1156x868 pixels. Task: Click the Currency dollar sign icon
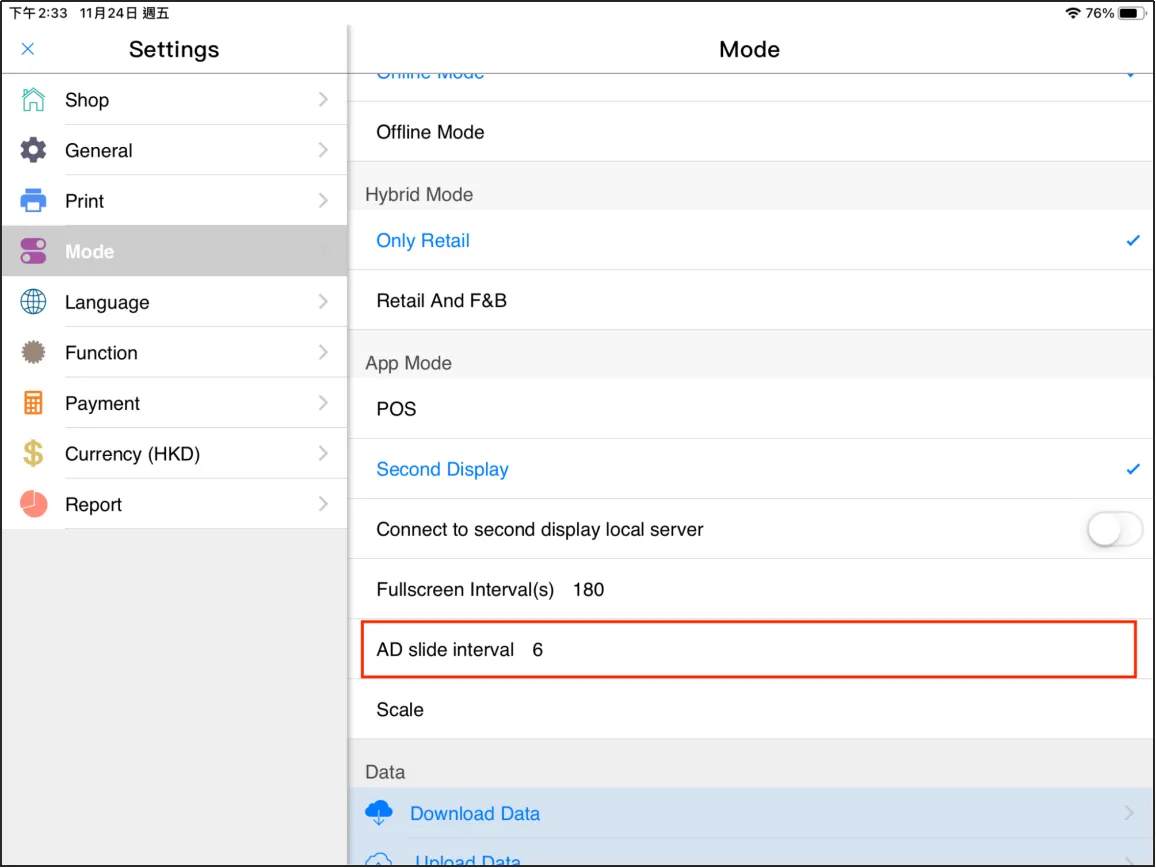(33, 454)
